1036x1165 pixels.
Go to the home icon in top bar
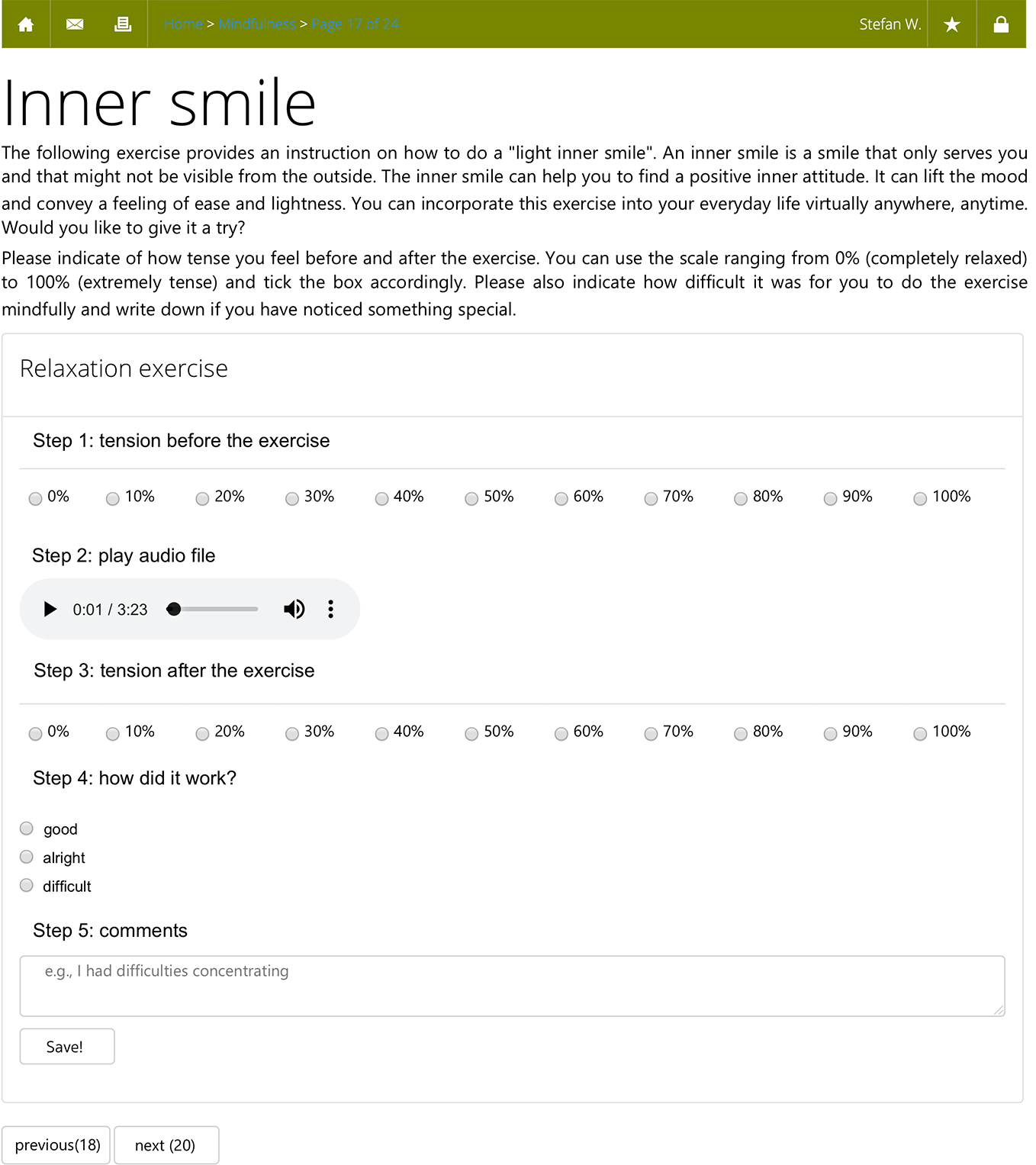26,24
